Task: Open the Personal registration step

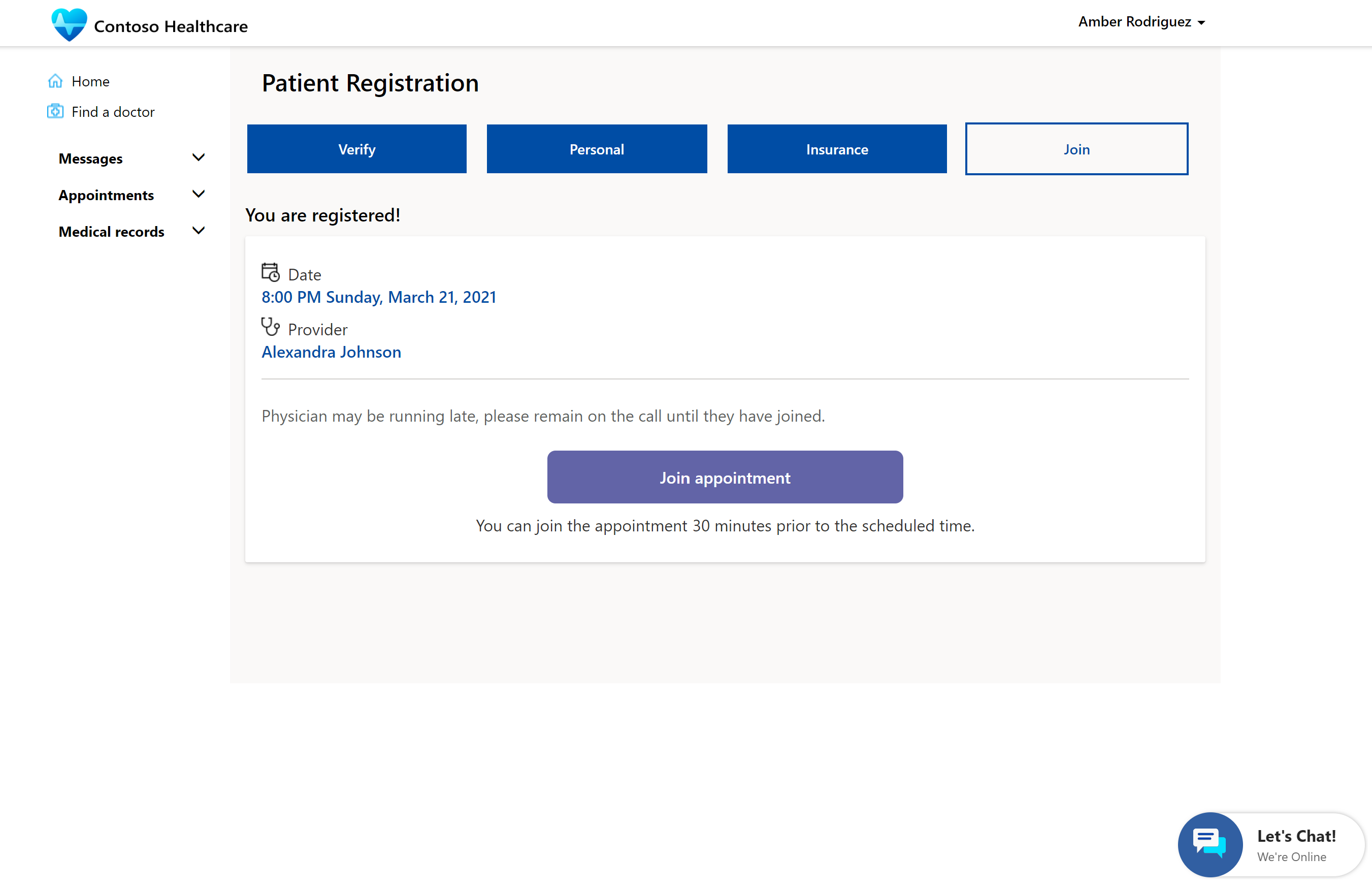Action: pyautogui.click(x=597, y=148)
